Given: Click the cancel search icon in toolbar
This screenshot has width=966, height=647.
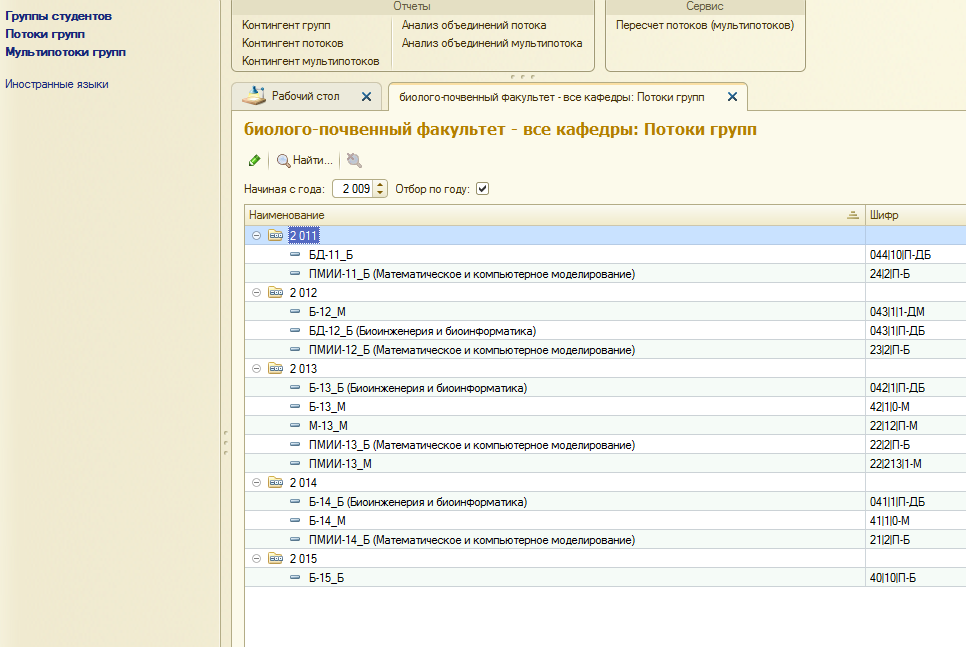Looking at the screenshot, I should [x=354, y=160].
